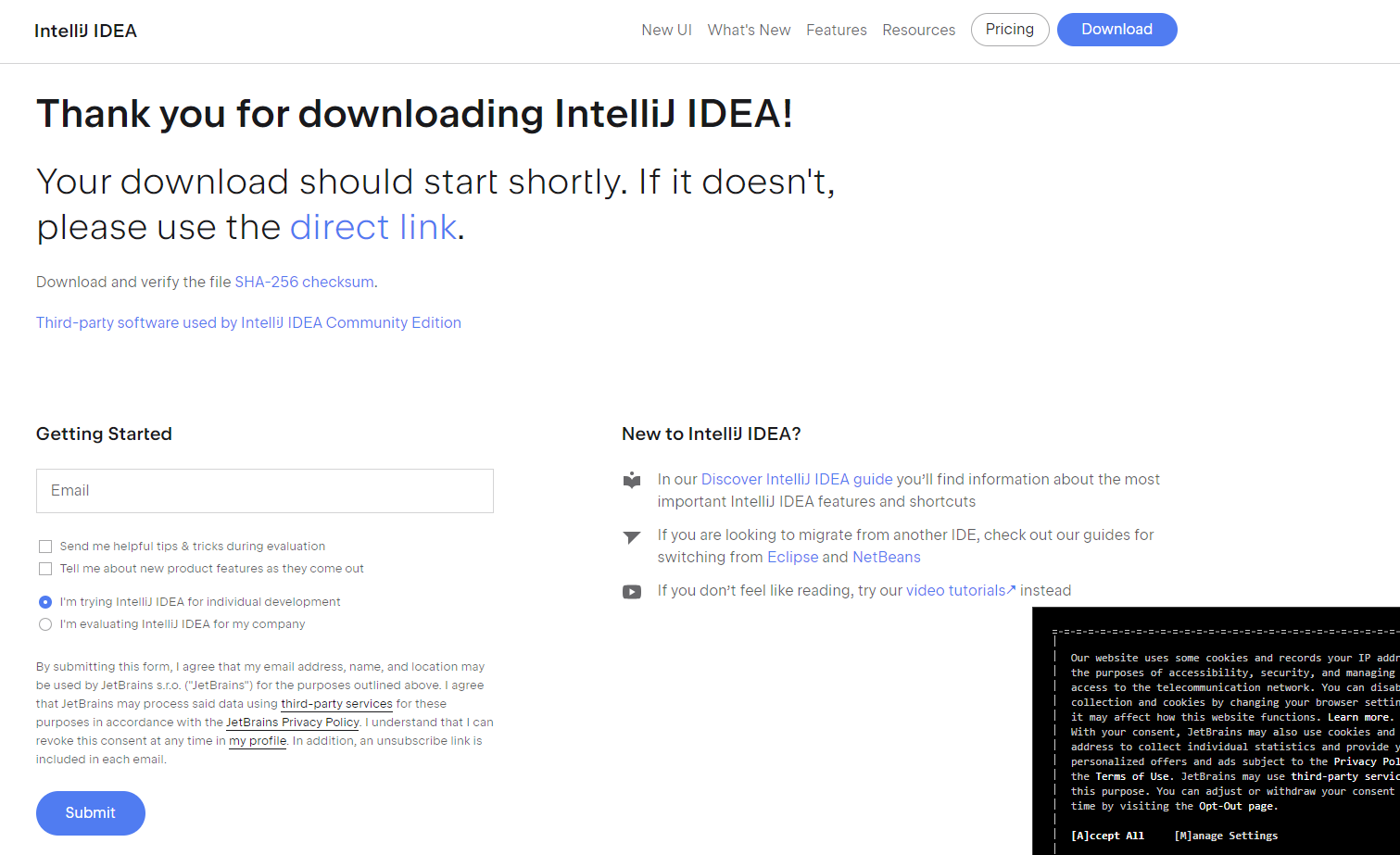
Task: Open Third-party software used by IntelliJ IDEA link
Action: 248,322
